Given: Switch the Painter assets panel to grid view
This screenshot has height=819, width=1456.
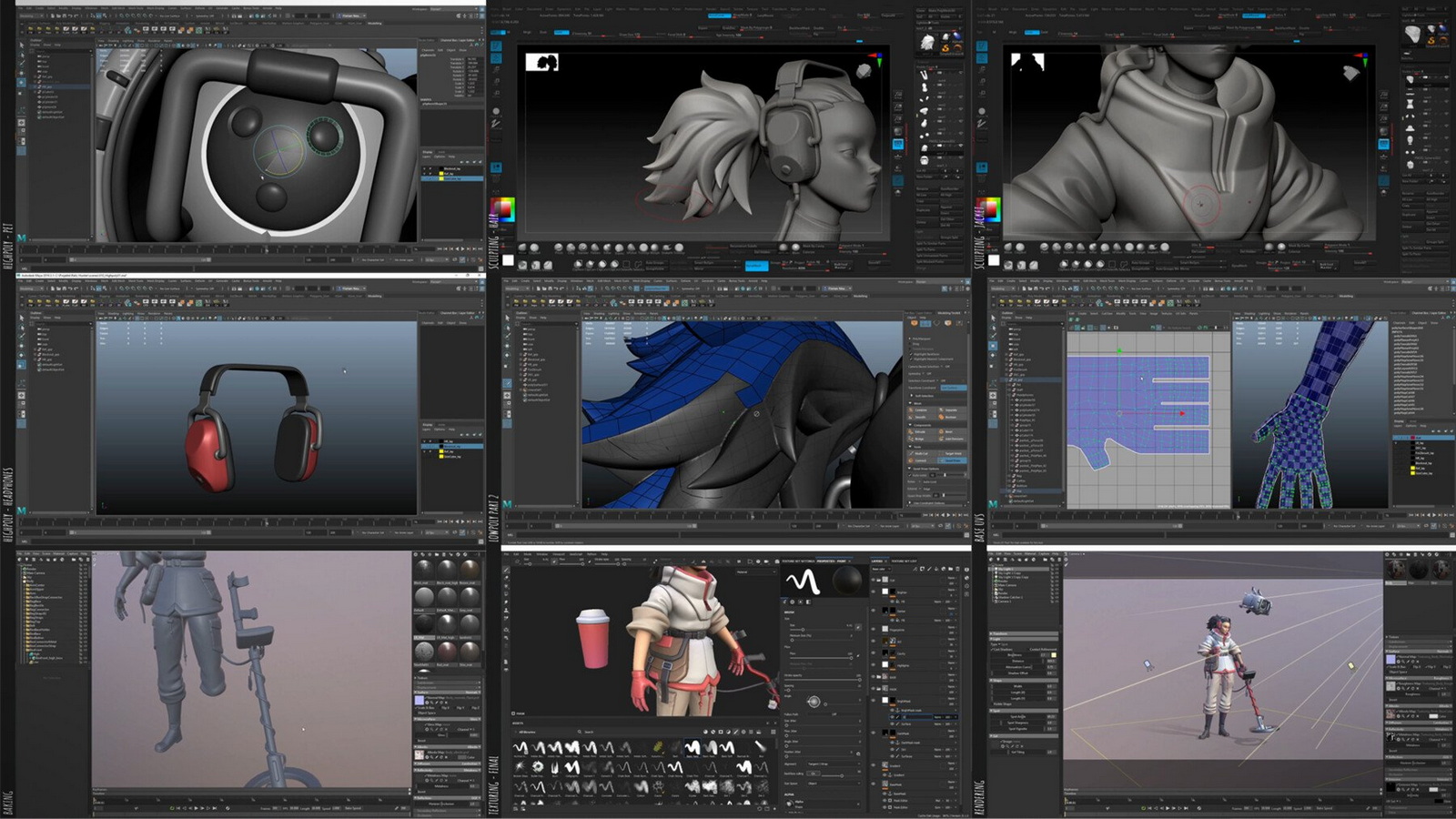Looking at the screenshot, I should (773, 732).
